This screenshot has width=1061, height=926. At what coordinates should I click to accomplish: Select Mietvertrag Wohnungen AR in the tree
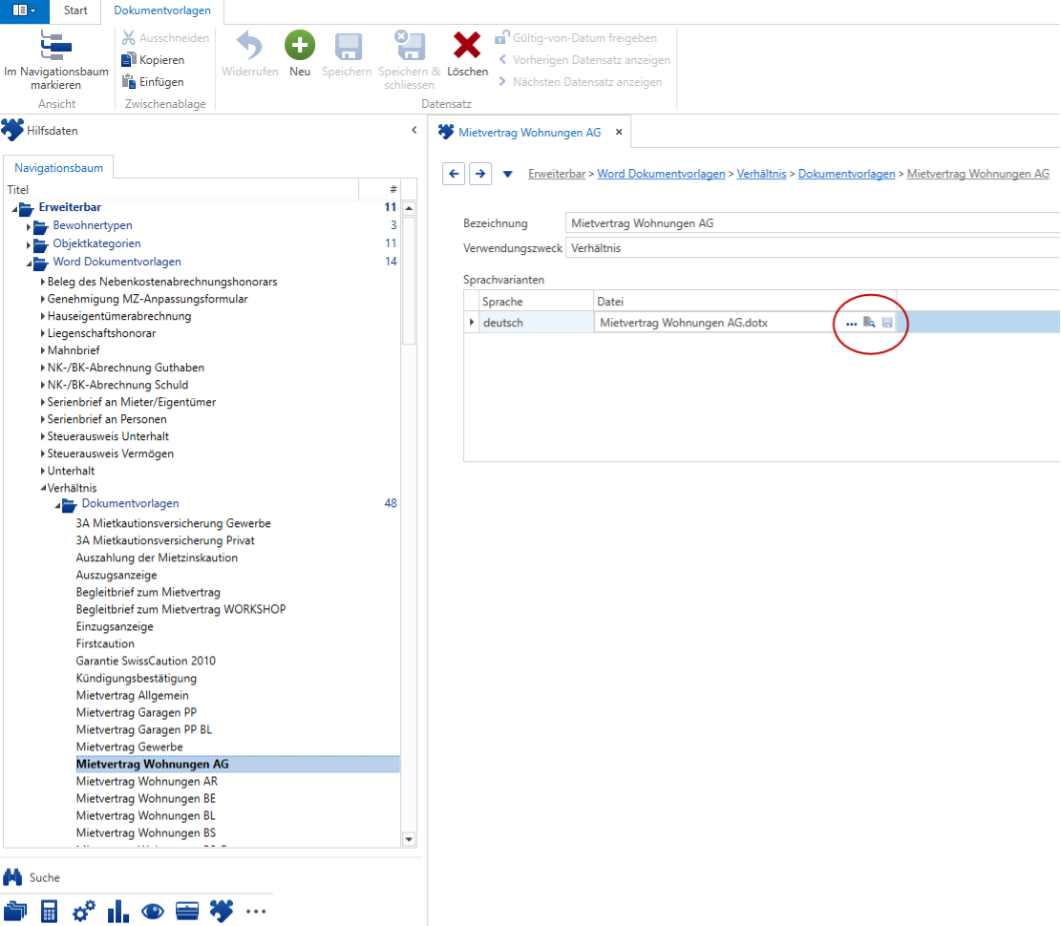147,781
